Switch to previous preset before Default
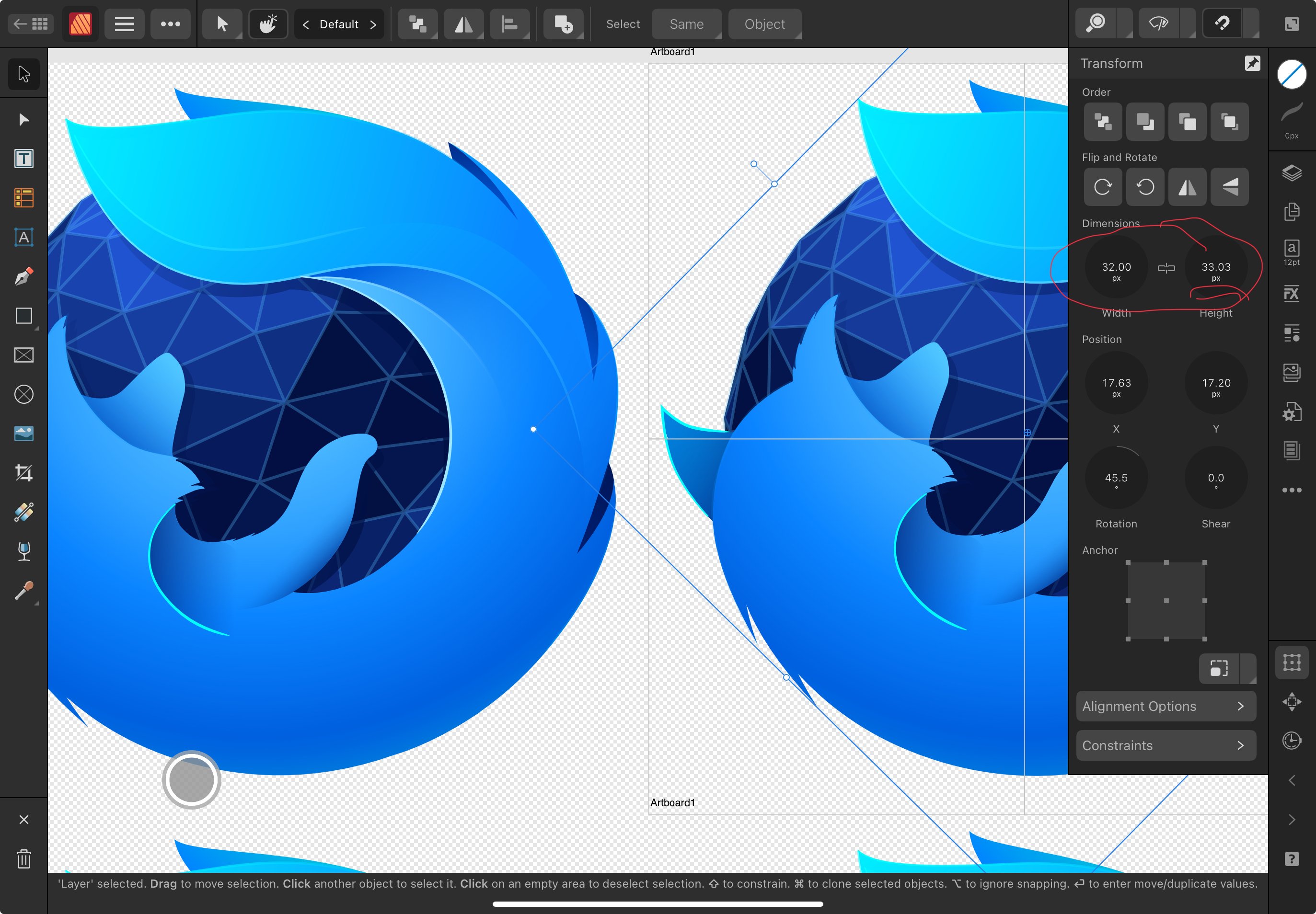Image resolution: width=1316 pixels, height=914 pixels. [x=305, y=24]
